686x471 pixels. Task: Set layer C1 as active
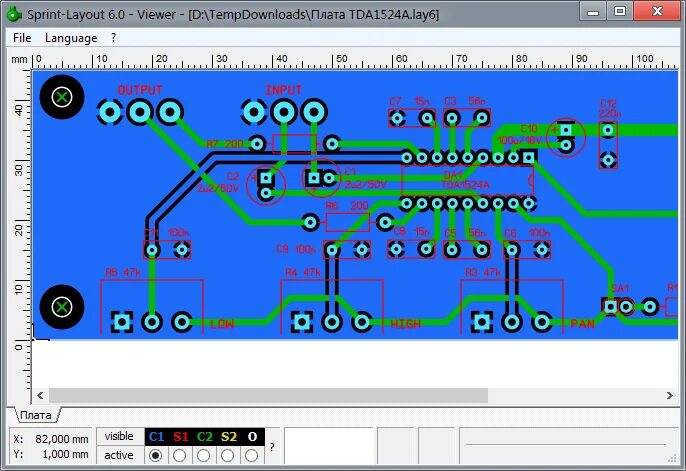[x=155, y=456]
